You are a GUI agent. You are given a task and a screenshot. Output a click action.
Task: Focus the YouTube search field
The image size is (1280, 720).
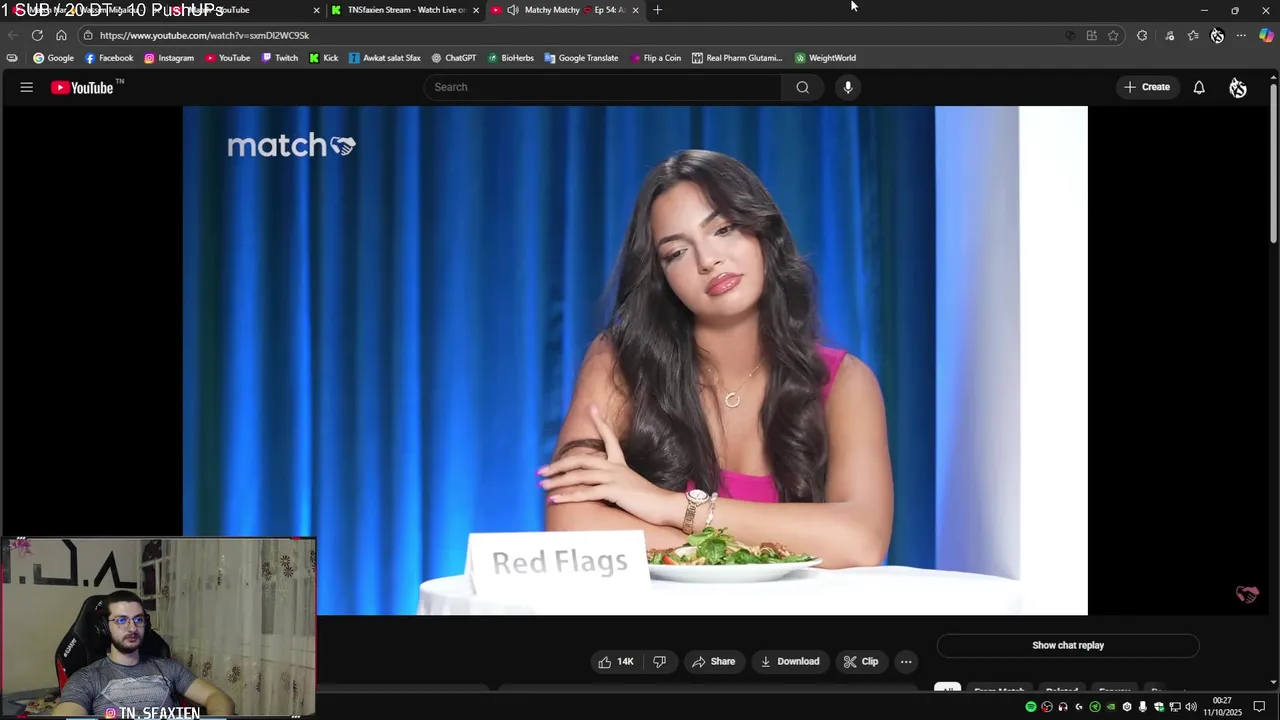[x=603, y=87]
